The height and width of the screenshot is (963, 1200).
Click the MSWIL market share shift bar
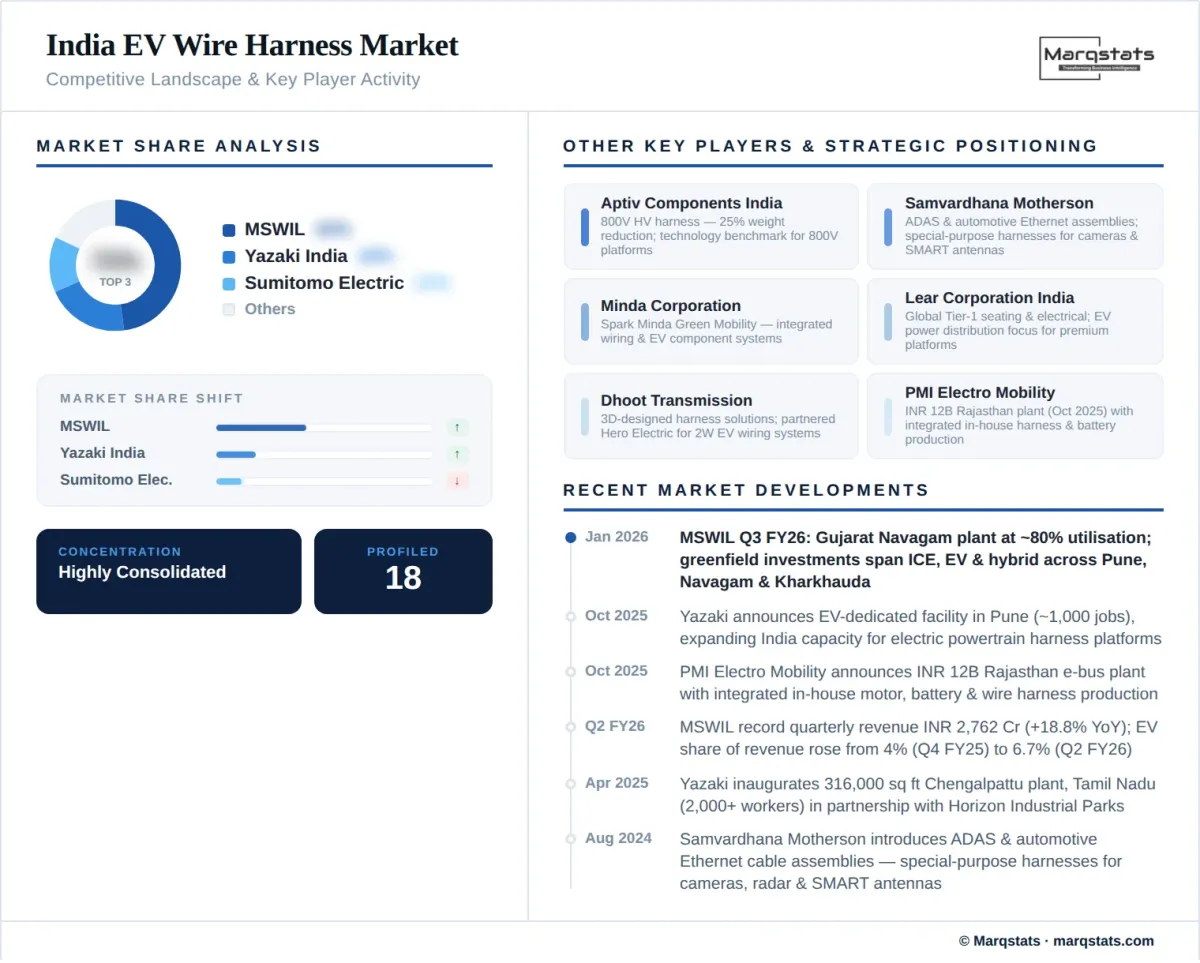pyautogui.click(x=325, y=428)
